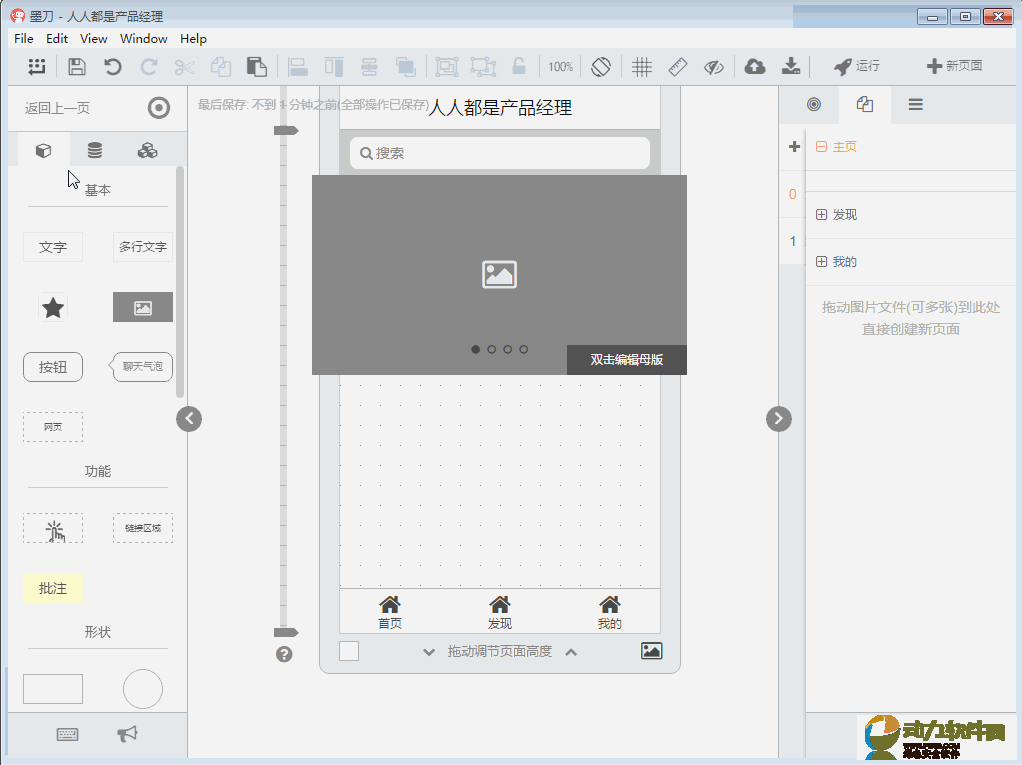Open the View menu

(93, 38)
